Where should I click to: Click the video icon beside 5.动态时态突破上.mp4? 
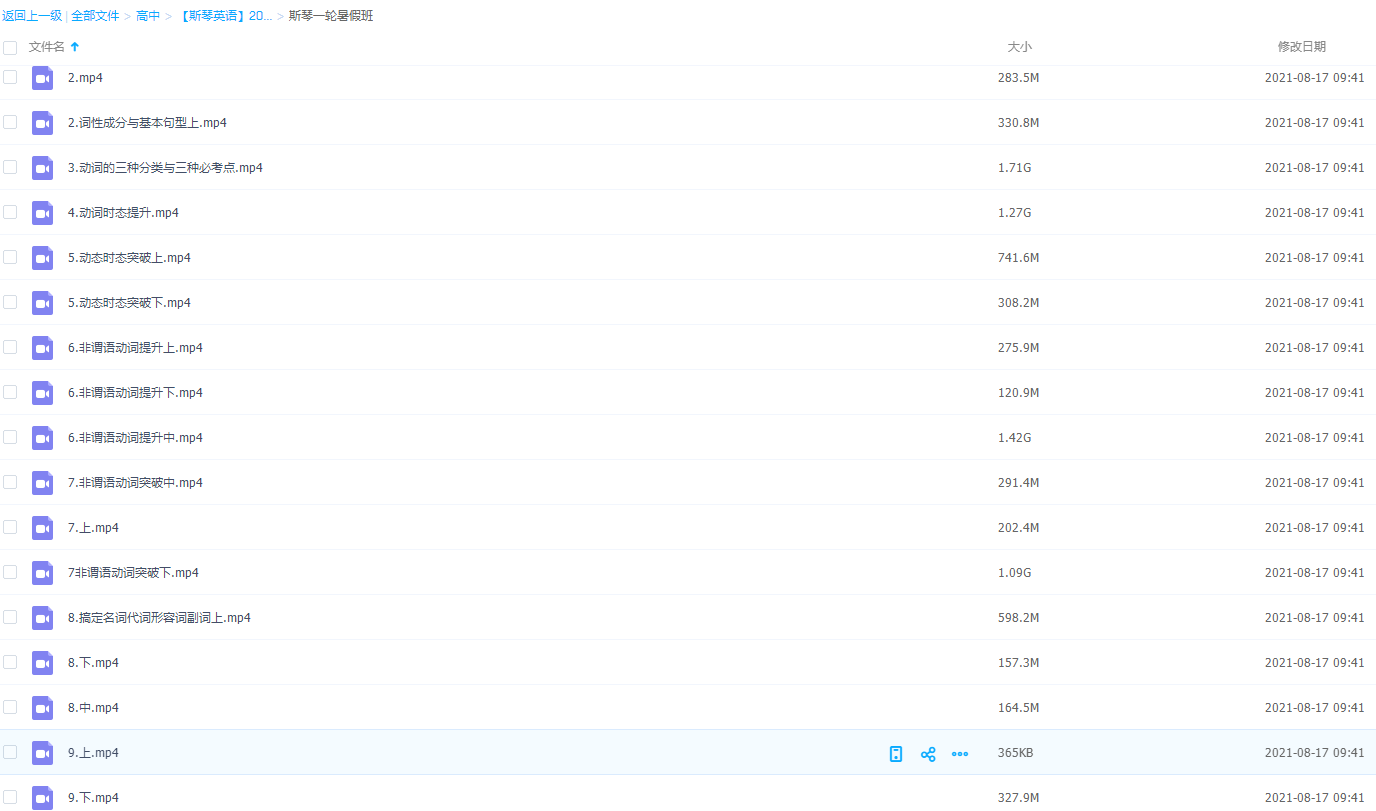pyautogui.click(x=42, y=258)
